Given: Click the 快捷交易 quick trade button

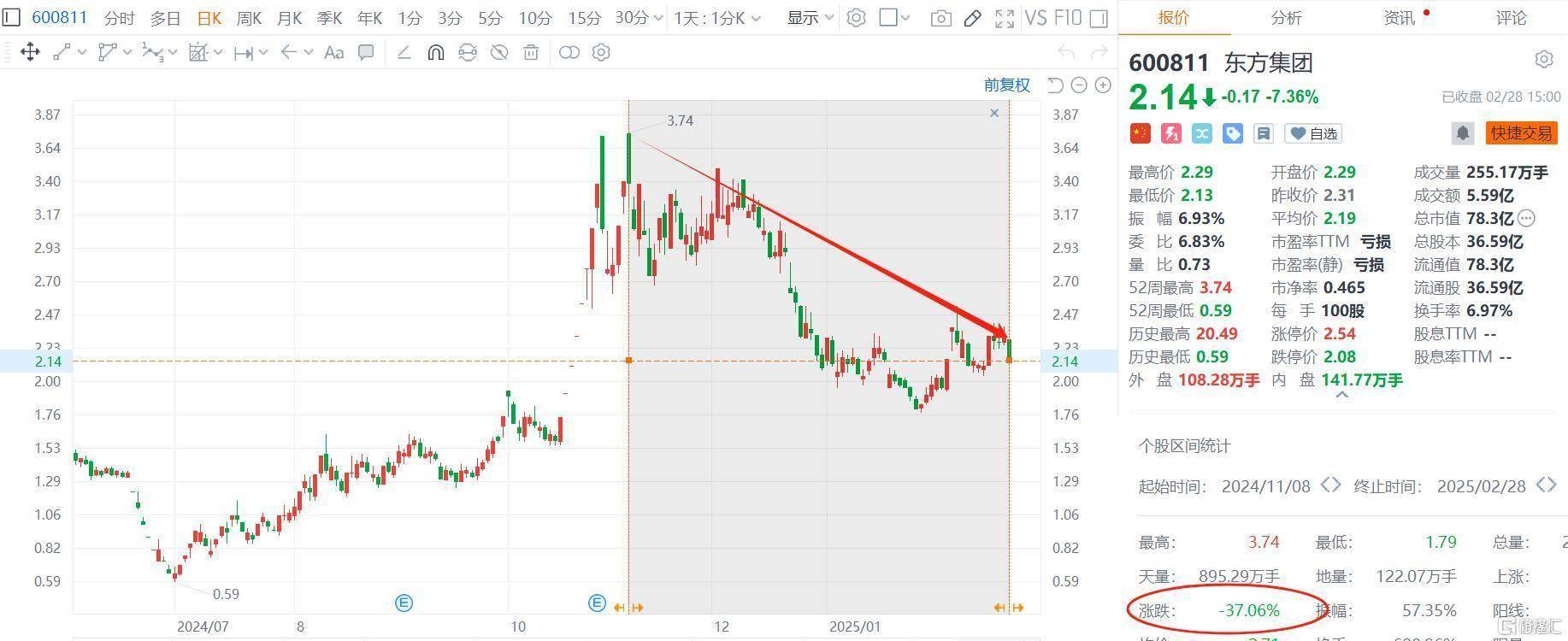Looking at the screenshot, I should pyautogui.click(x=1522, y=133).
